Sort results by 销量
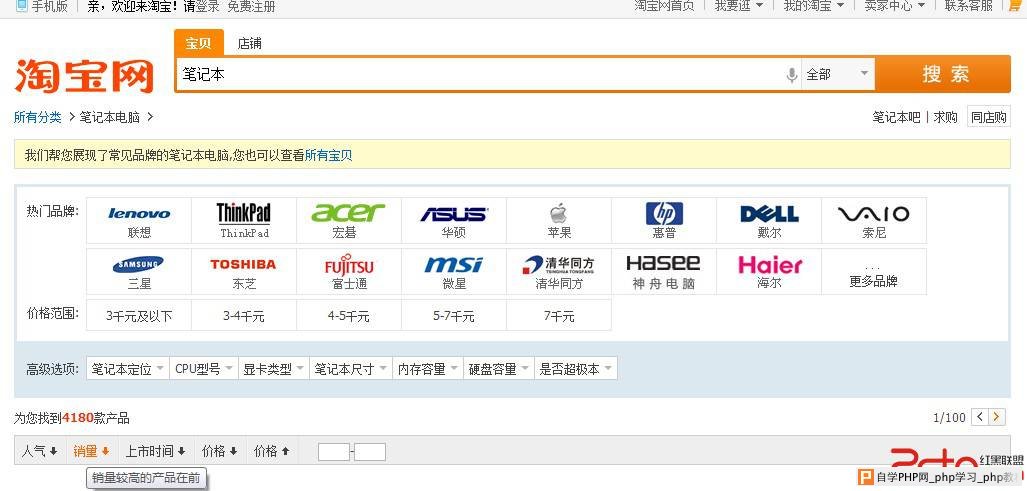Screen dimensions: 1027x491 (92, 451)
